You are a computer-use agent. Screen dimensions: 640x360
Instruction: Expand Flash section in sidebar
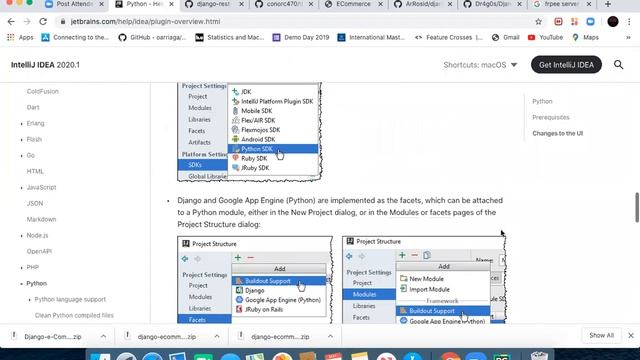[x=22, y=140]
